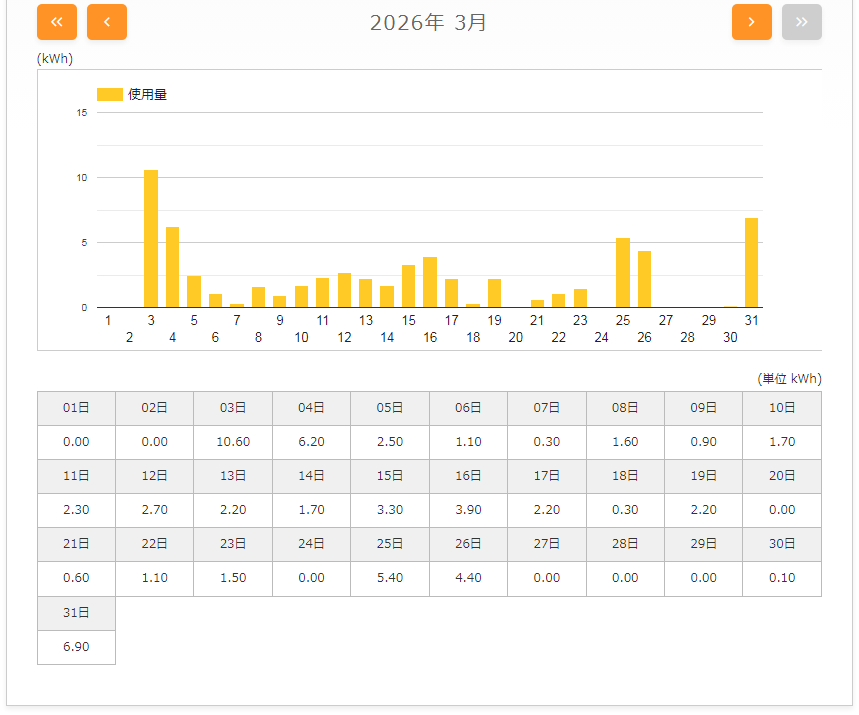Click the 10.60 usage value cell
The image size is (859, 715).
233,442
